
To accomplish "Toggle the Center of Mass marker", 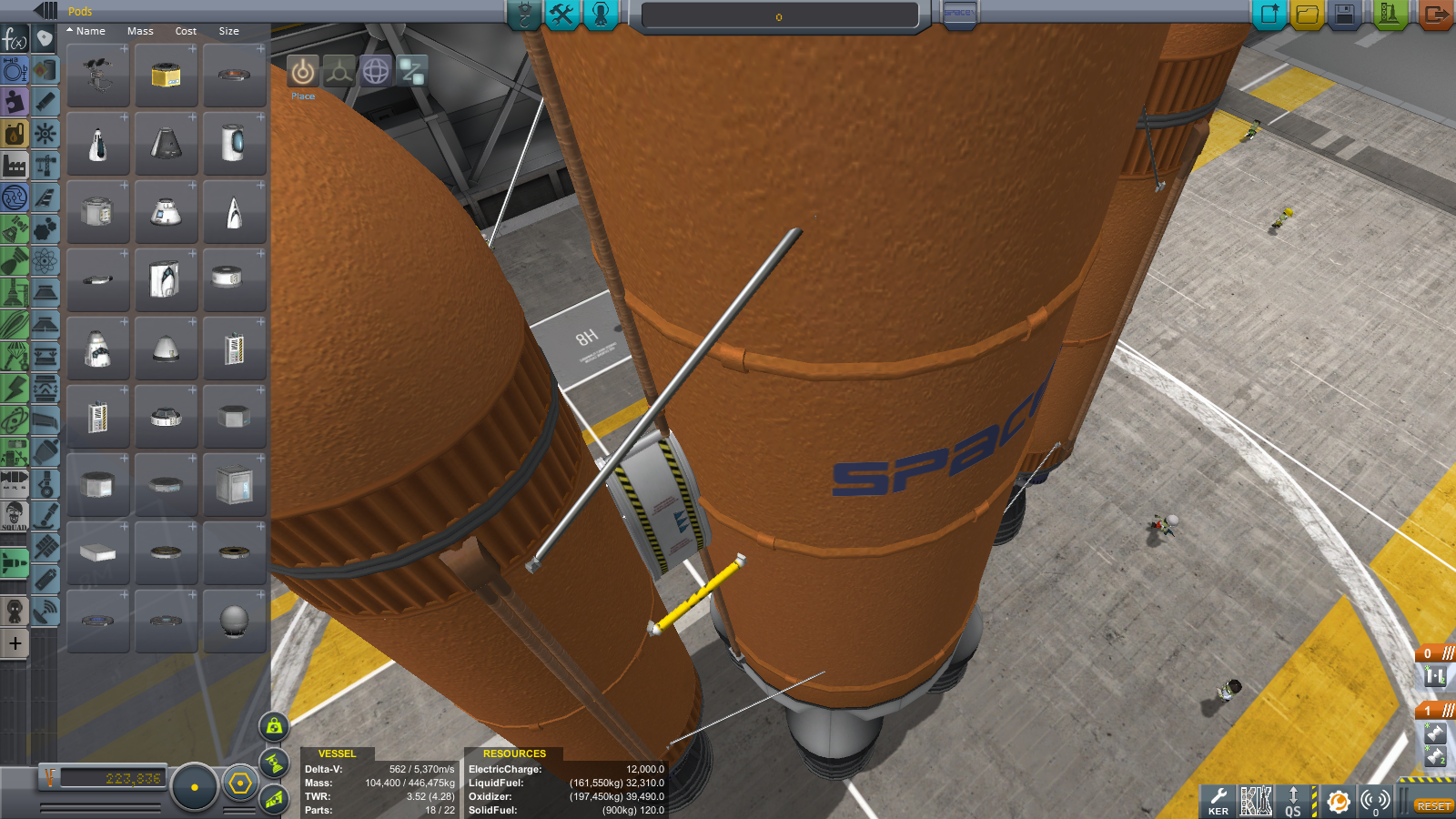I will pyautogui.click(x=274, y=726).
